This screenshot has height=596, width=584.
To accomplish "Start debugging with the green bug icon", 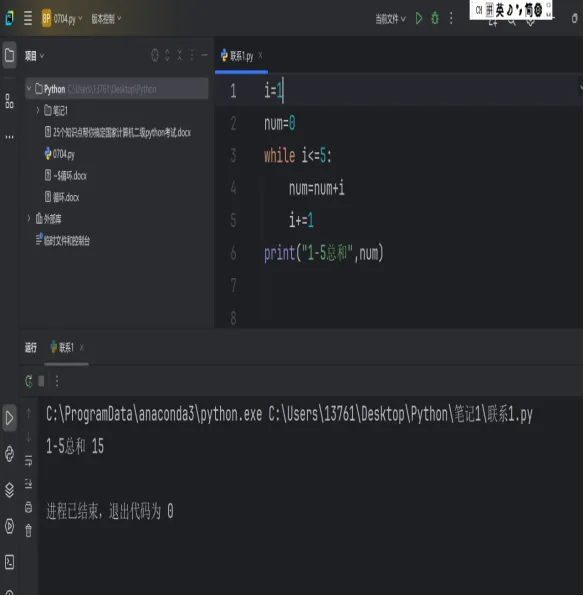I will (x=435, y=18).
